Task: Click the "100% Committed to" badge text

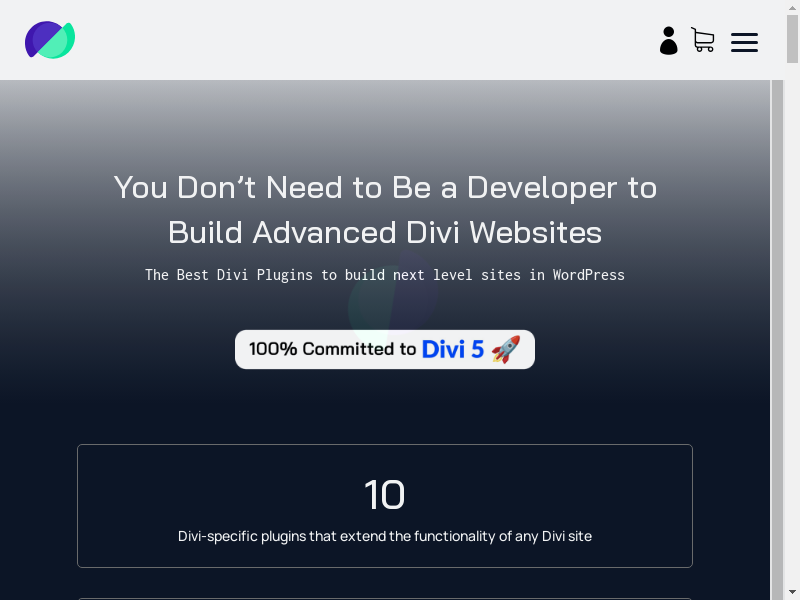Action: click(332, 349)
